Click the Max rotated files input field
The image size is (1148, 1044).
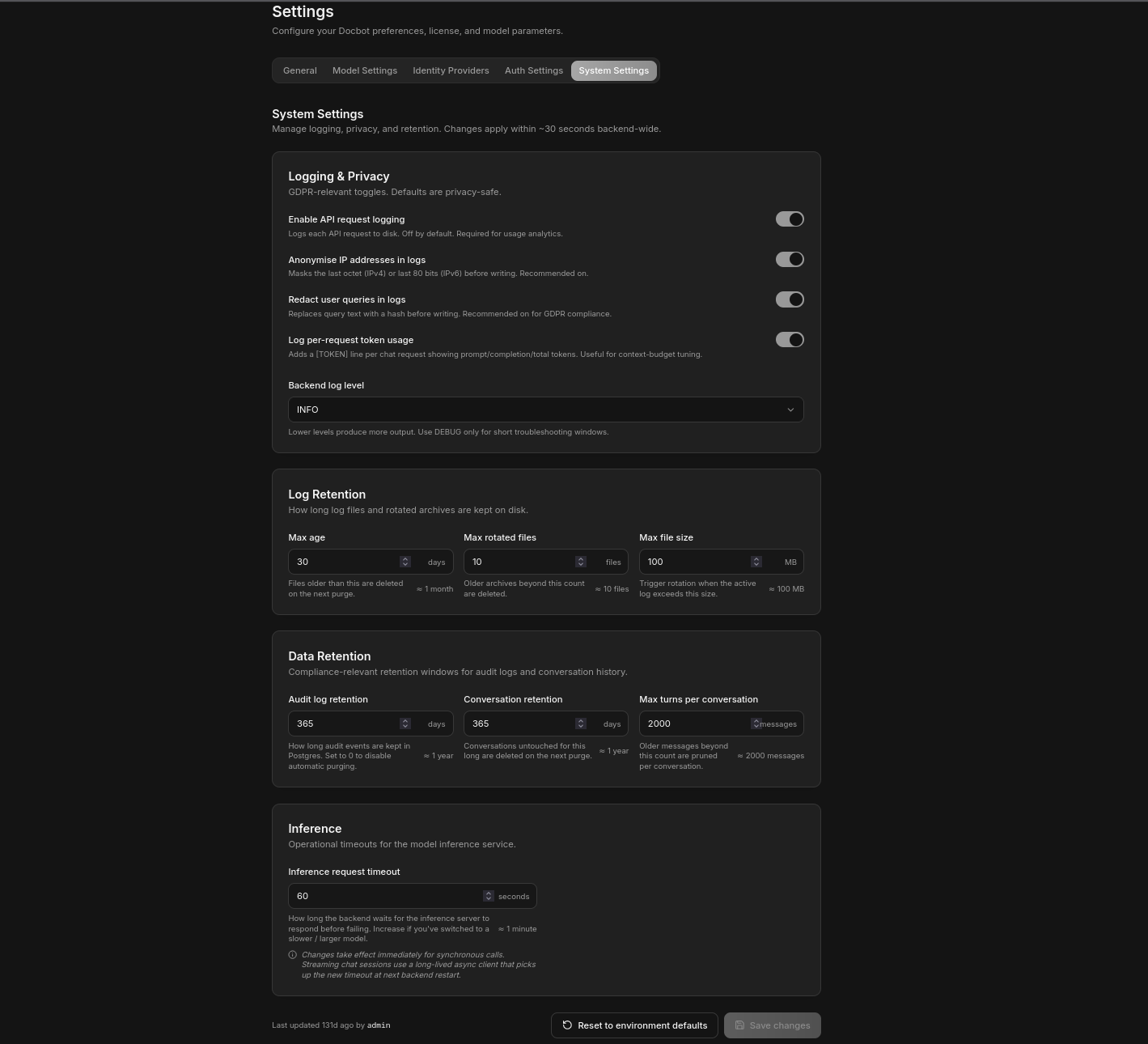point(546,562)
